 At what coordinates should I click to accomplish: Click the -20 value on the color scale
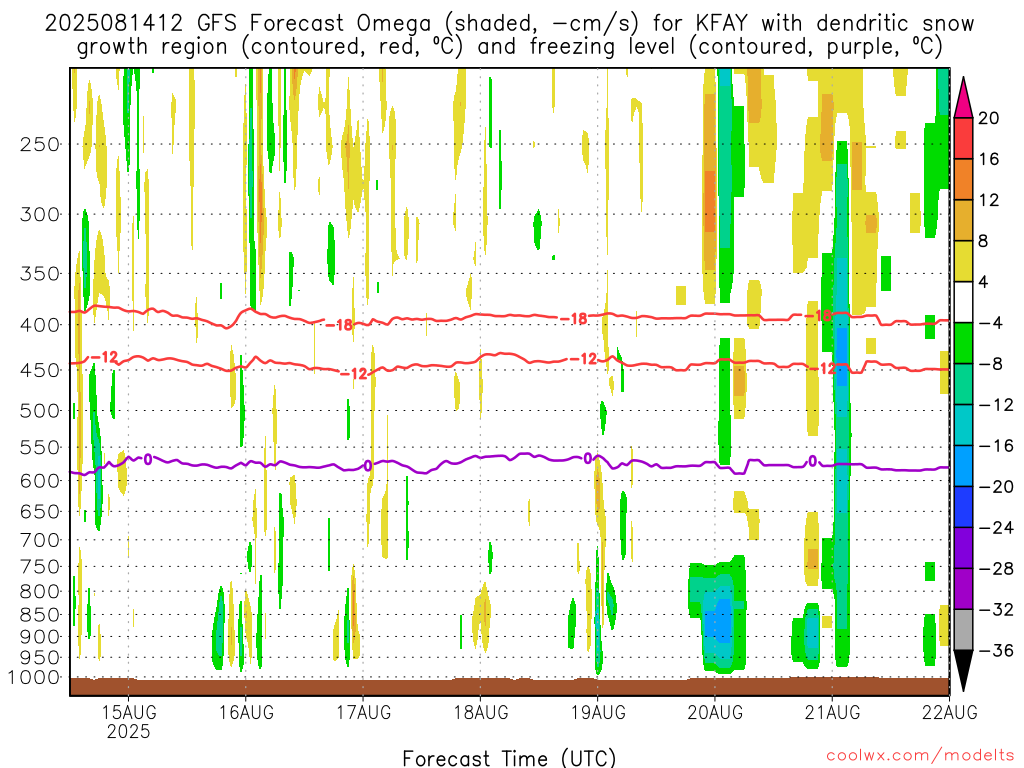[997, 487]
